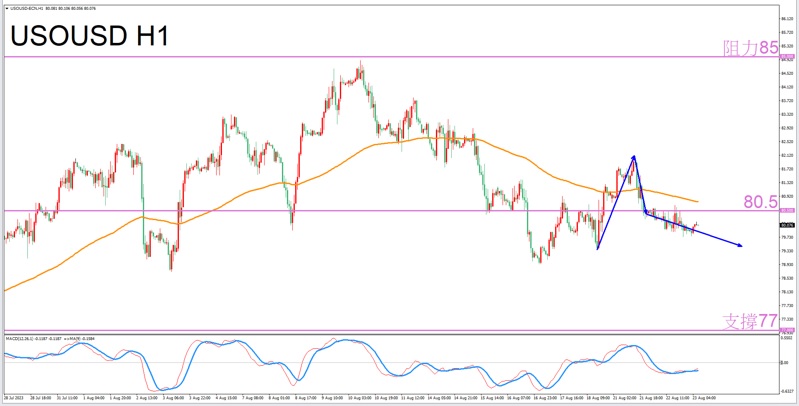The image size is (799, 406).
Task: Click the 83.320 price axis label
Action: pyautogui.click(x=787, y=114)
